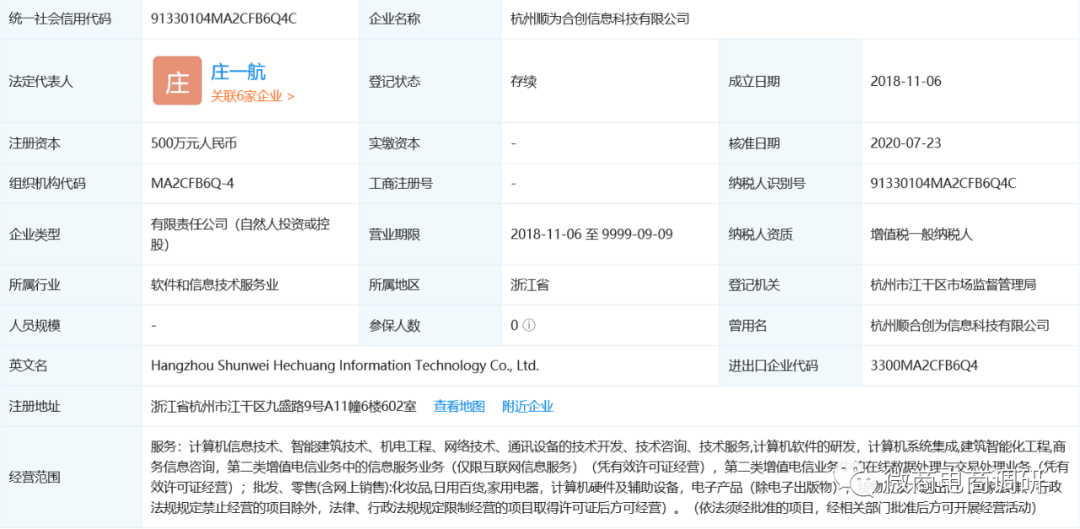The image size is (1080, 529).
Task: Click the info icon next to 参保人数 0
Action: 529,325
